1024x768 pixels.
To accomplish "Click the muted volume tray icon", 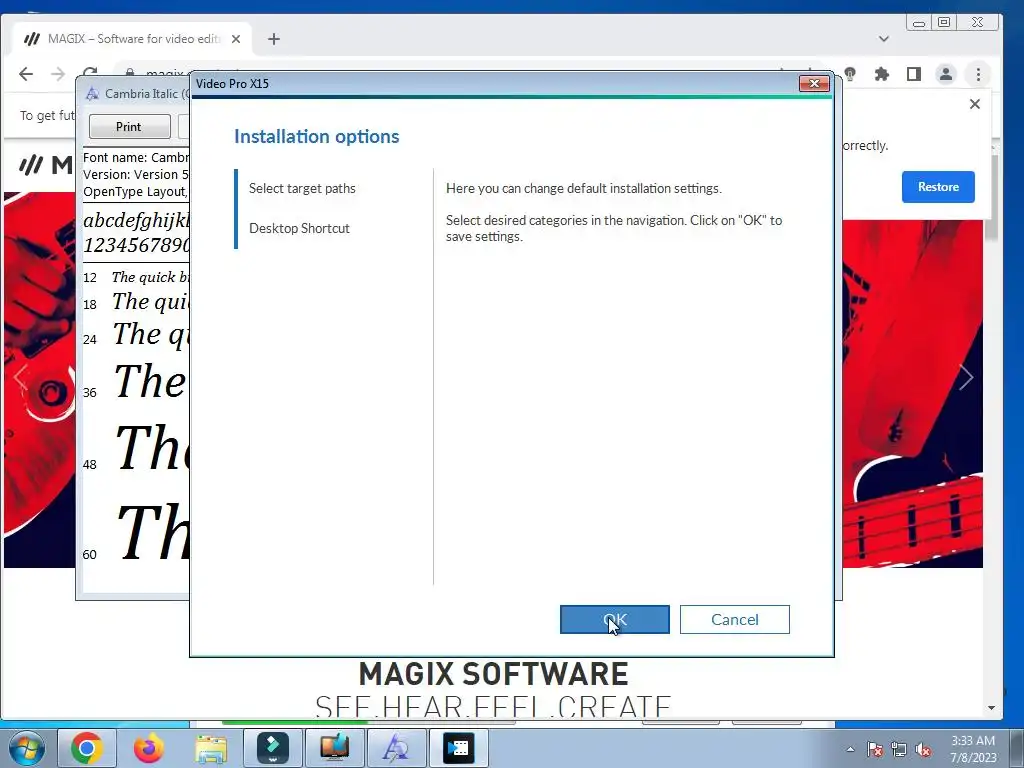I will (x=923, y=749).
